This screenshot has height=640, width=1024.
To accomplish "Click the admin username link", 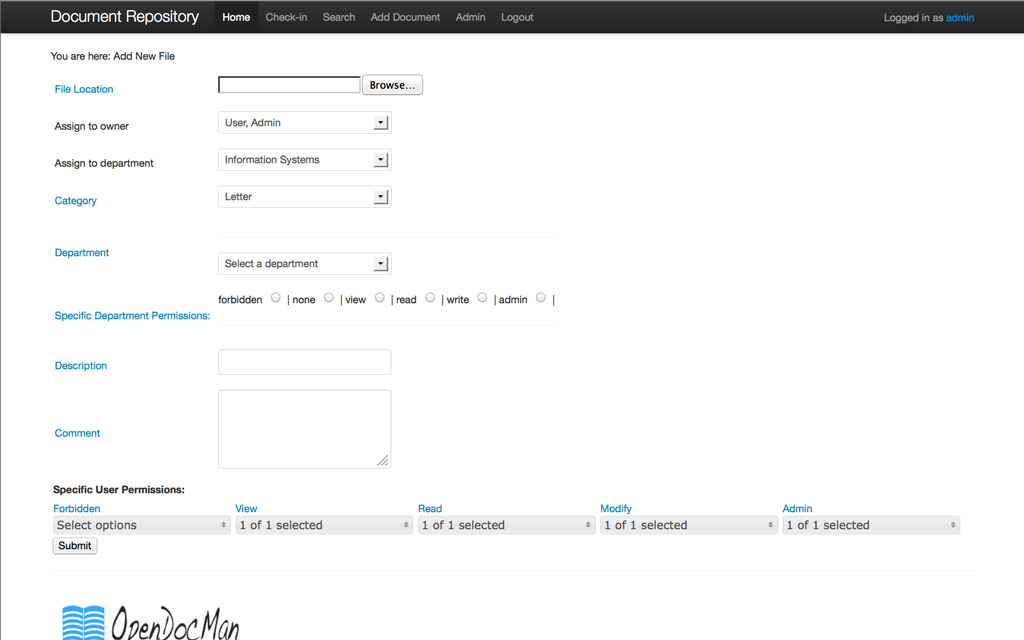I will [x=960, y=18].
